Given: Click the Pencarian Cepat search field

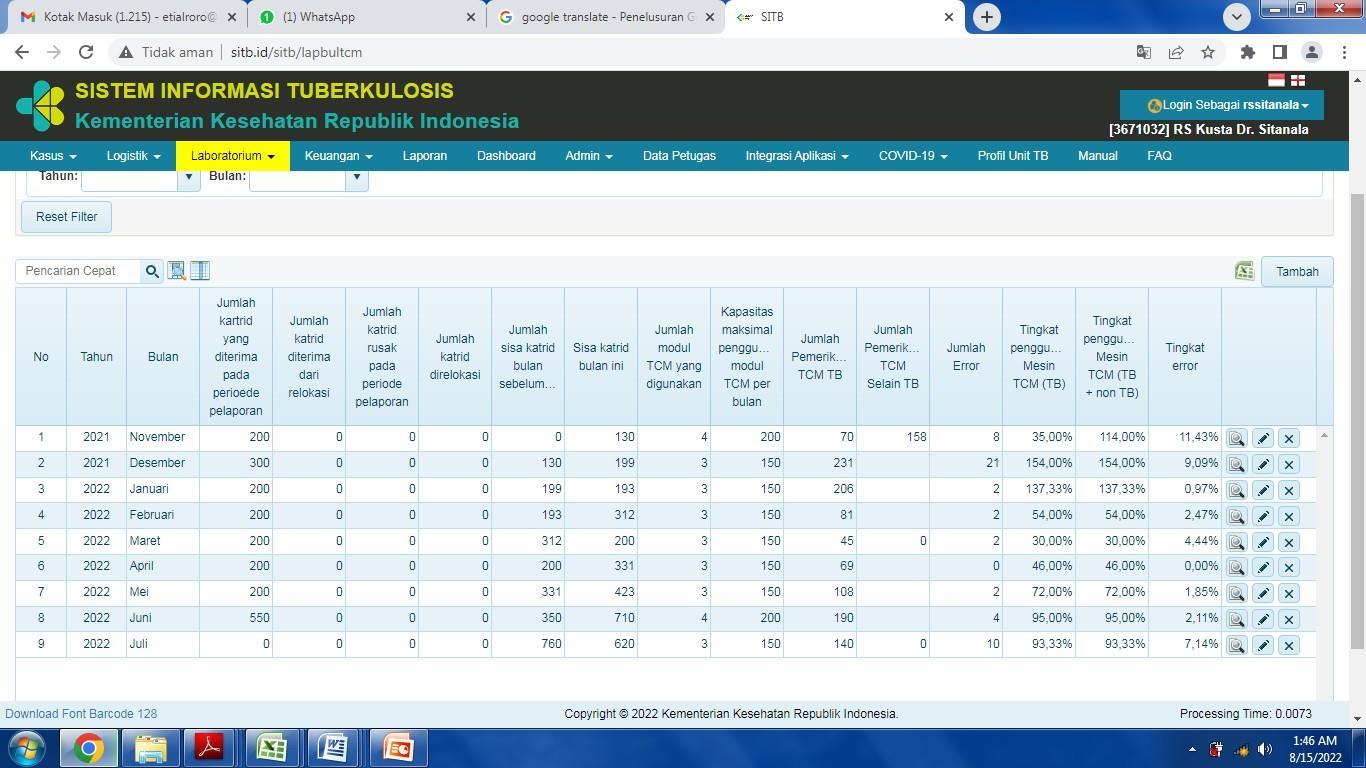Looking at the screenshot, I should (x=79, y=271).
